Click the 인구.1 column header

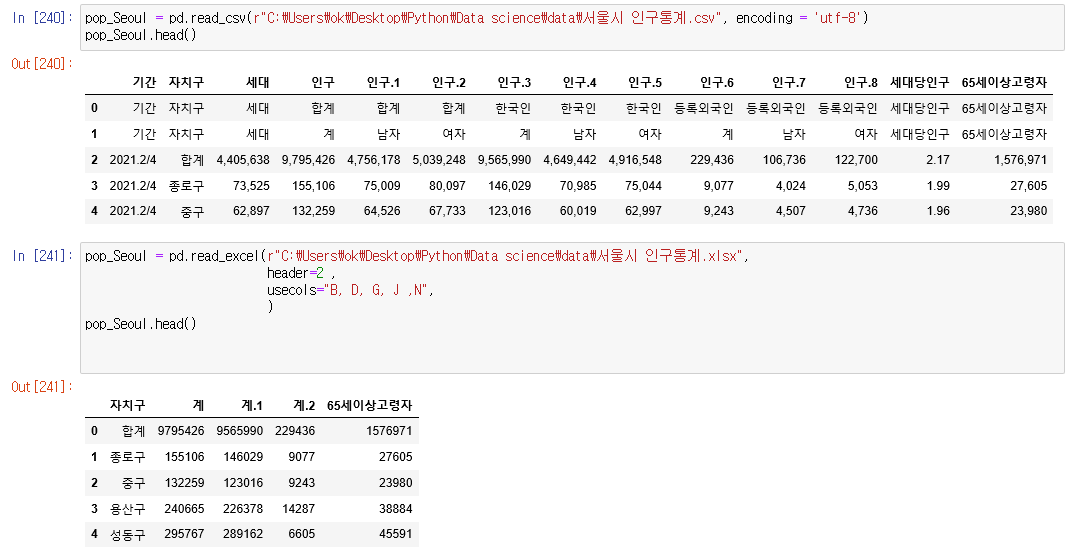click(x=383, y=82)
